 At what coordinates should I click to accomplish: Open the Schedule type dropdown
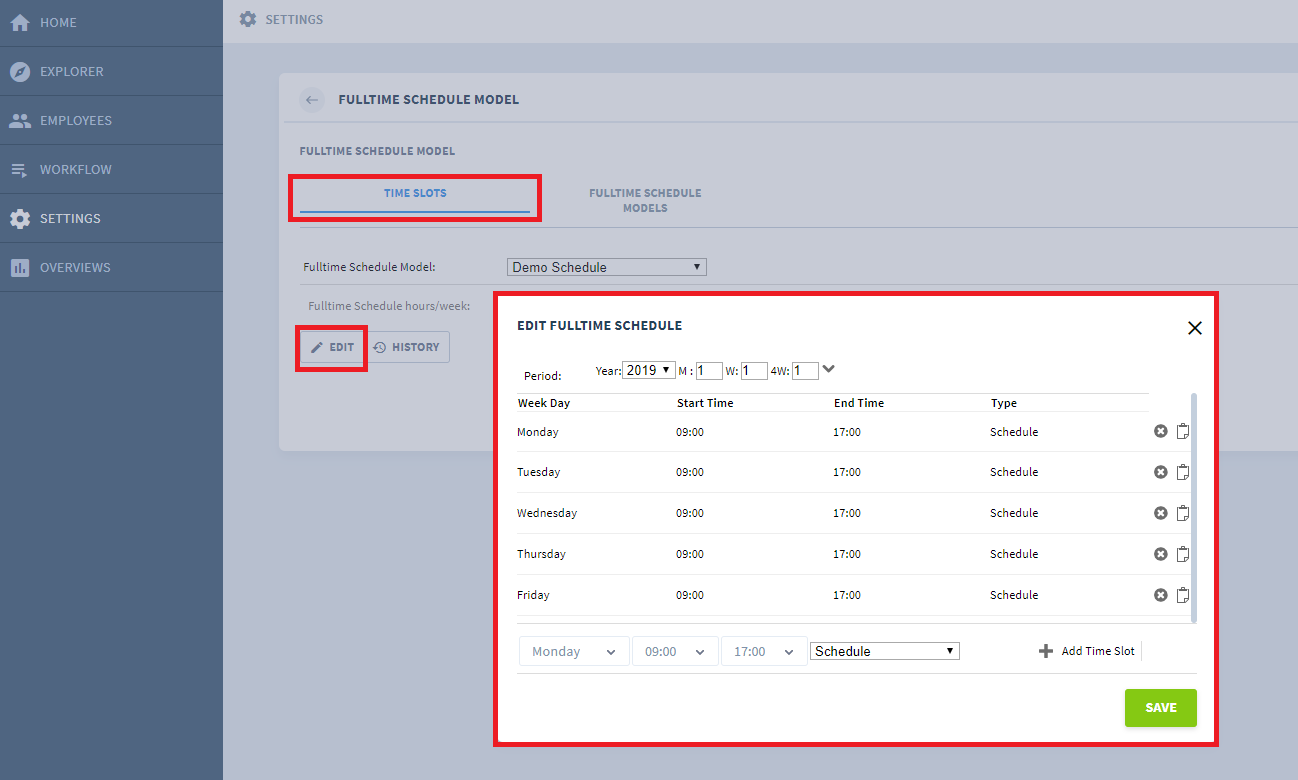coord(884,651)
